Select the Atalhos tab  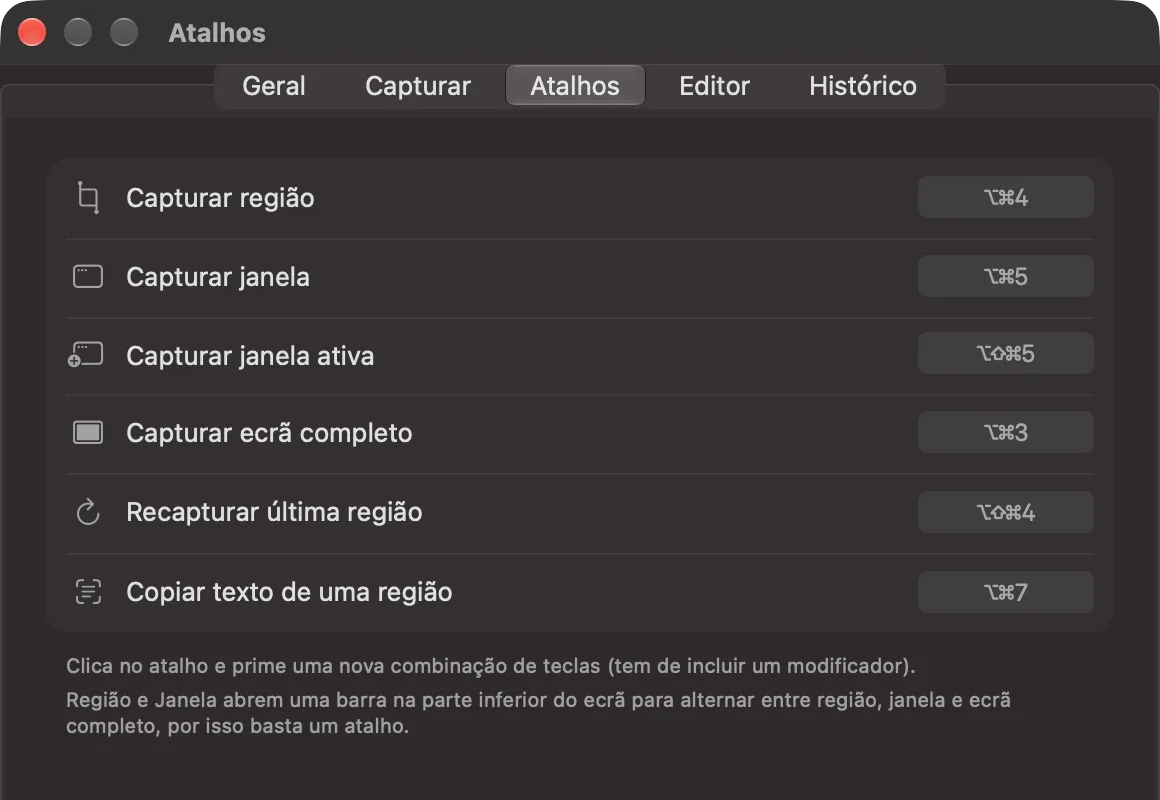575,86
